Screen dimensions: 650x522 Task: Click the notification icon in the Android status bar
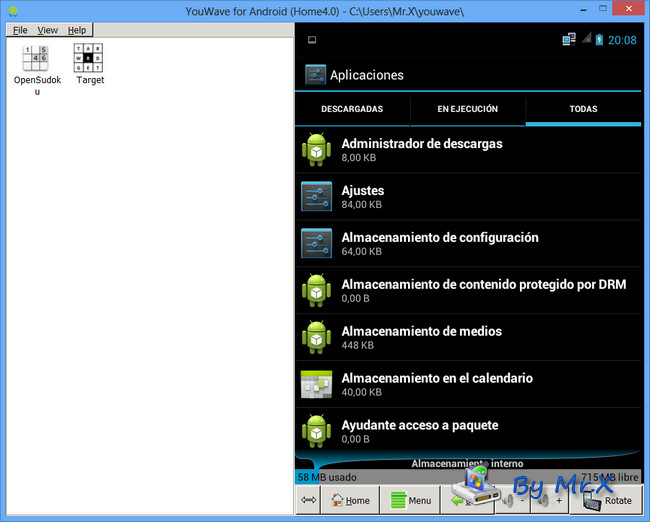pyautogui.click(x=312, y=40)
